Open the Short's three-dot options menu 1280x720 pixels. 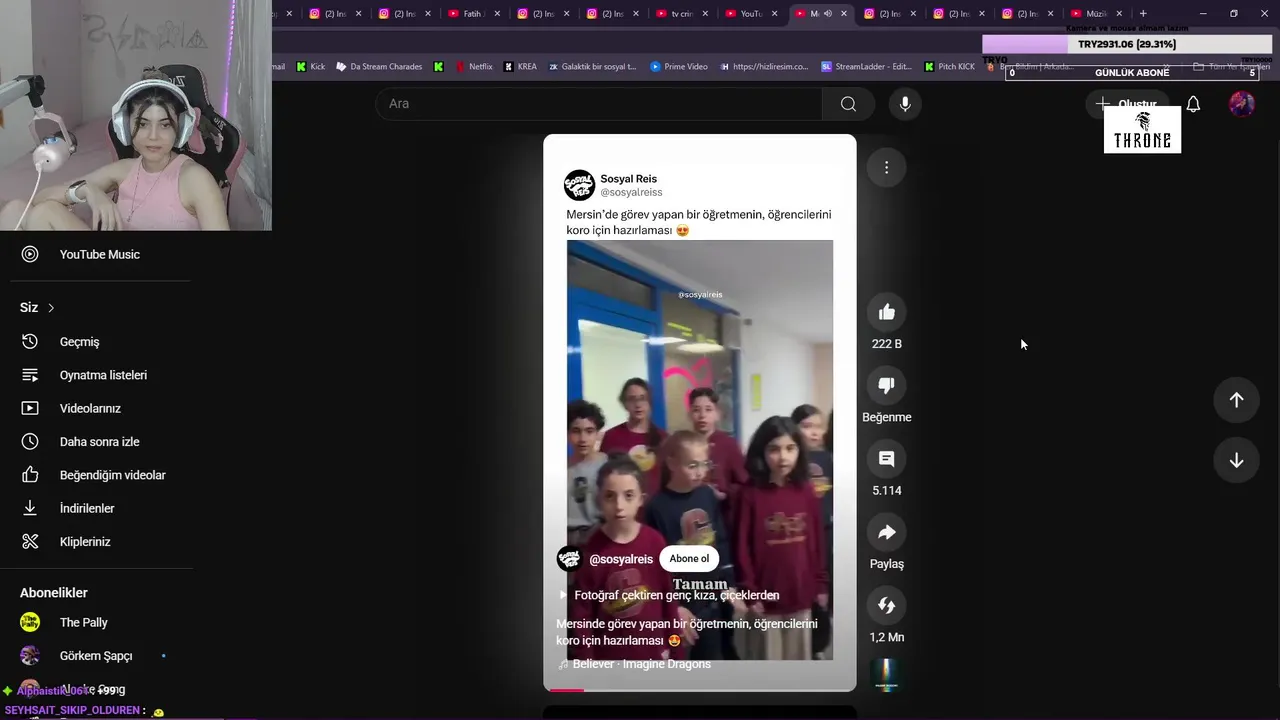[x=886, y=167]
